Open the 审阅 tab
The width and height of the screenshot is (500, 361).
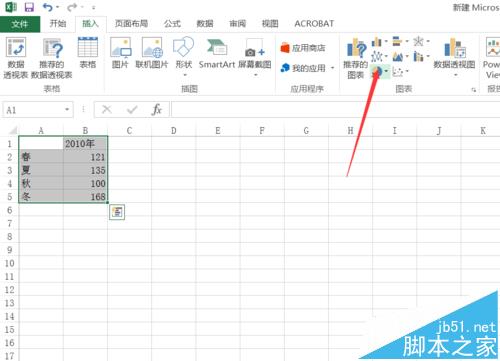click(237, 24)
